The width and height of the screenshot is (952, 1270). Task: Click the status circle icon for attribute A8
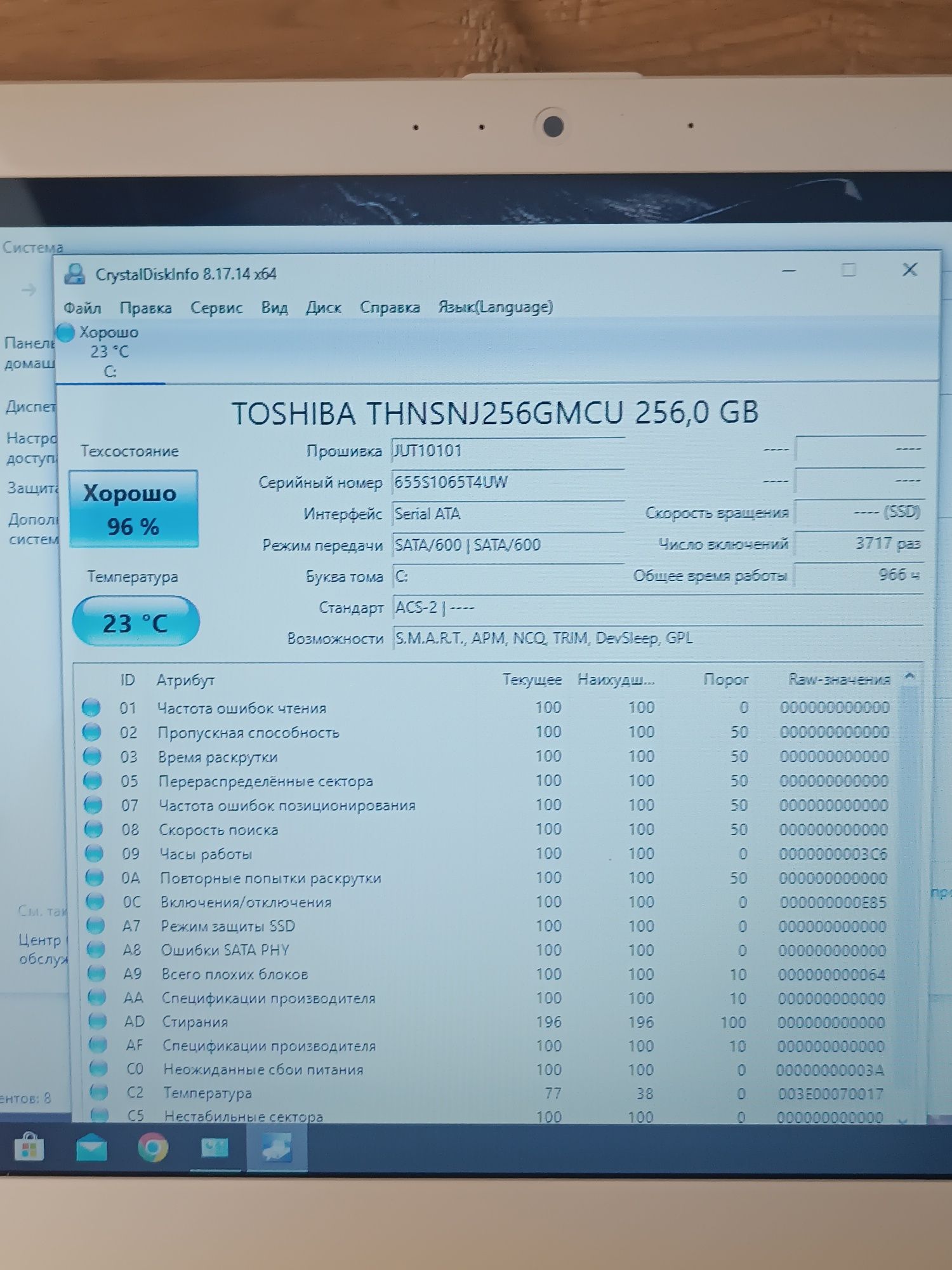coord(96,950)
